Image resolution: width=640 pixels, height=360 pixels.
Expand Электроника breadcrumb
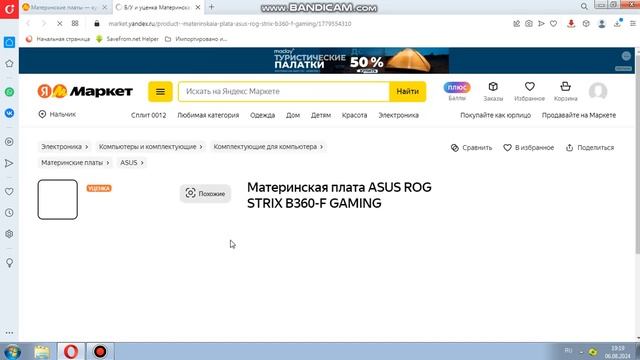[x=64, y=147]
